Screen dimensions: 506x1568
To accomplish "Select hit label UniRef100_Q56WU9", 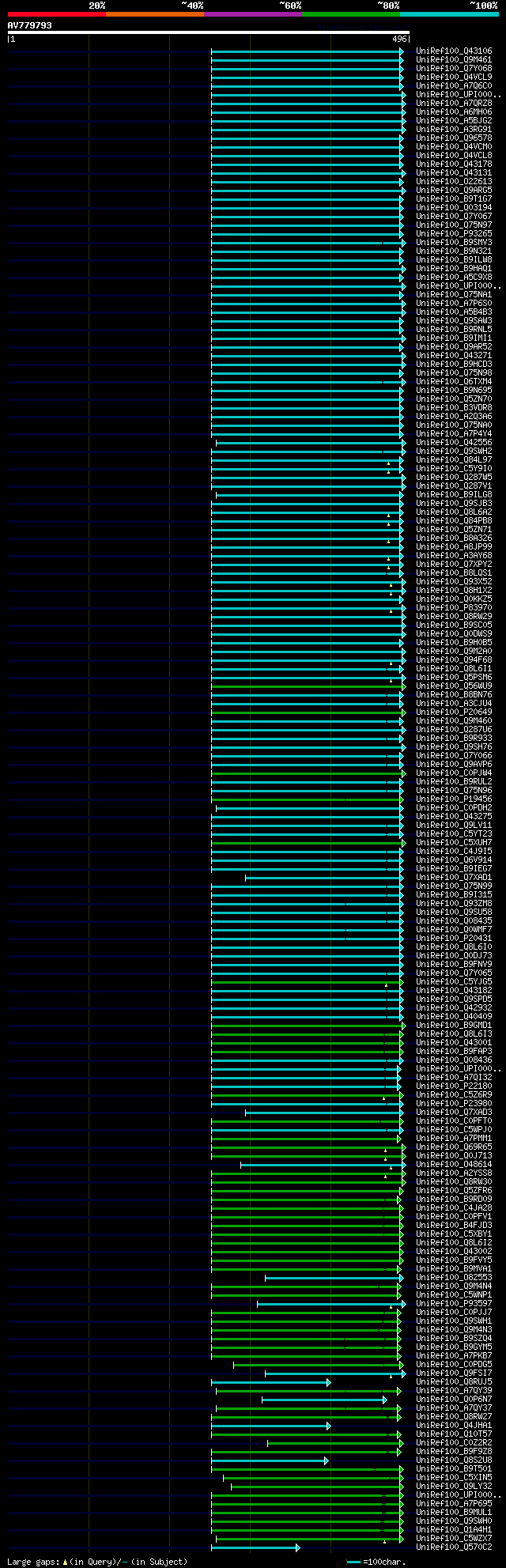I will [454, 686].
